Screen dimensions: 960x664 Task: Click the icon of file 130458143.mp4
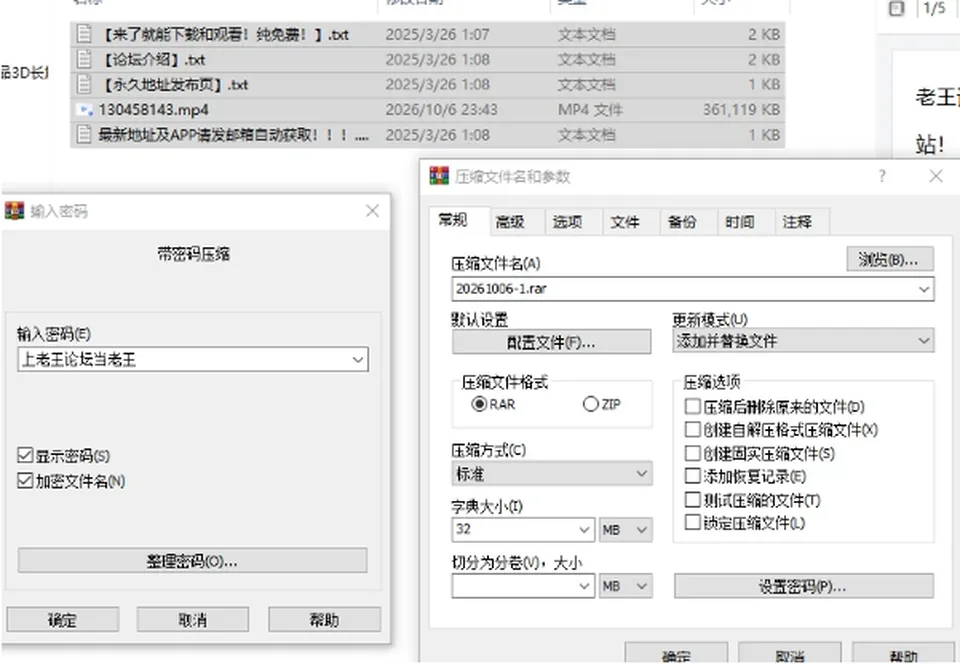click(x=84, y=110)
